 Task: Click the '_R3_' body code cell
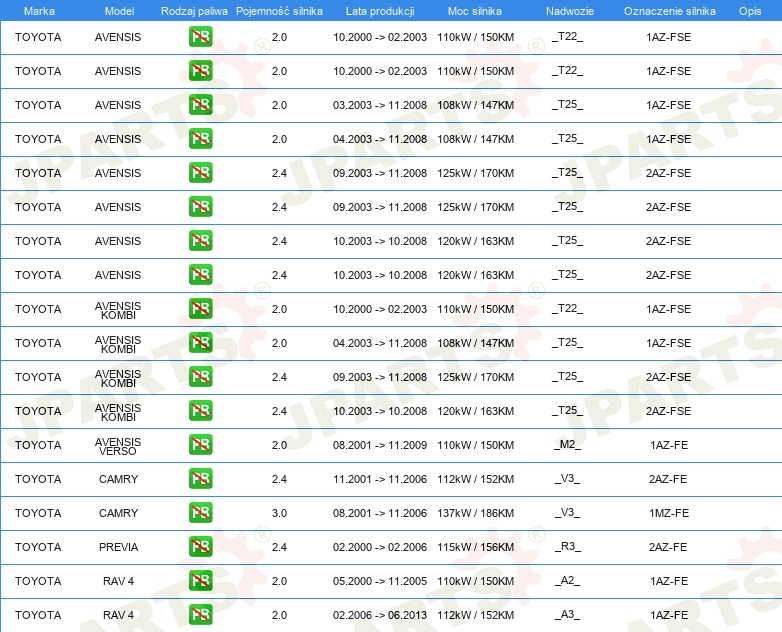[x=568, y=546]
